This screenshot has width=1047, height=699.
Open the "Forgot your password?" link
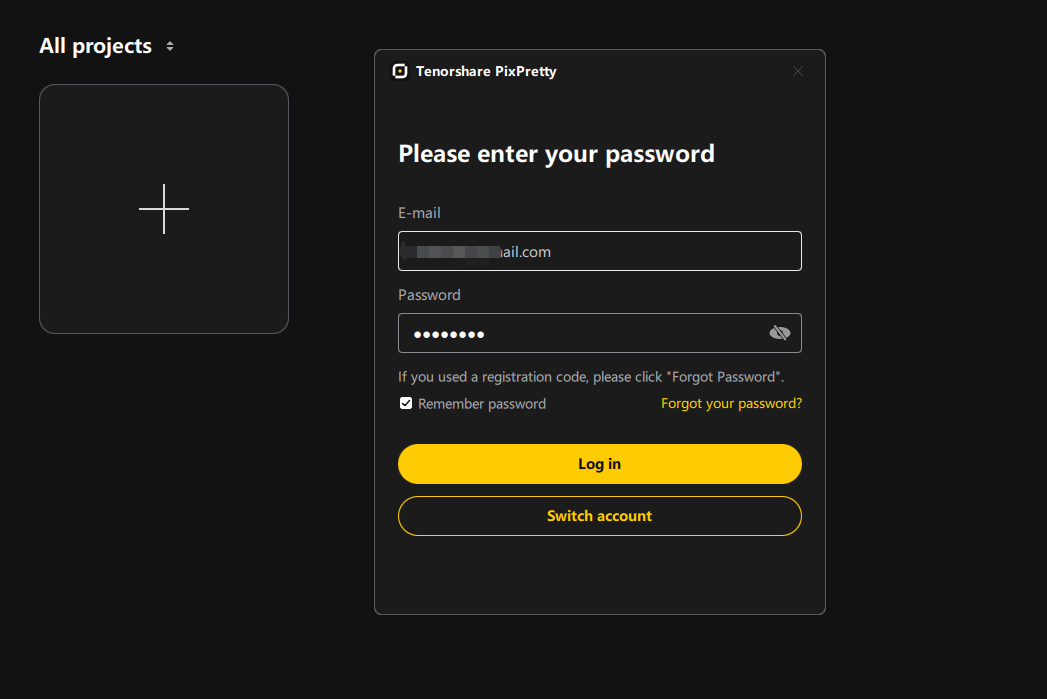pos(731,404)
